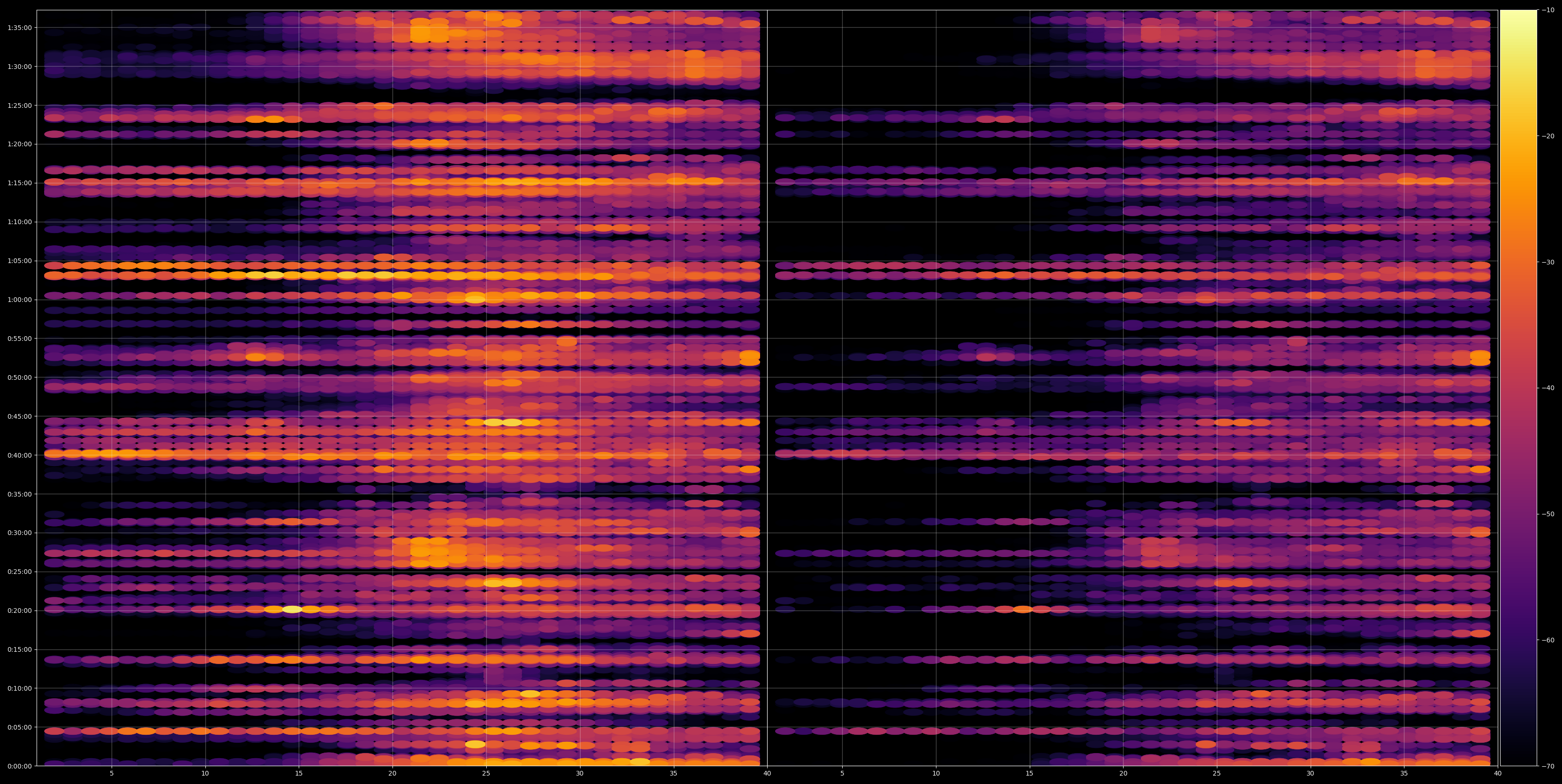Click the 0:35:00 y-axis time label
The image size is (1562, 784).
click(19, 494)
